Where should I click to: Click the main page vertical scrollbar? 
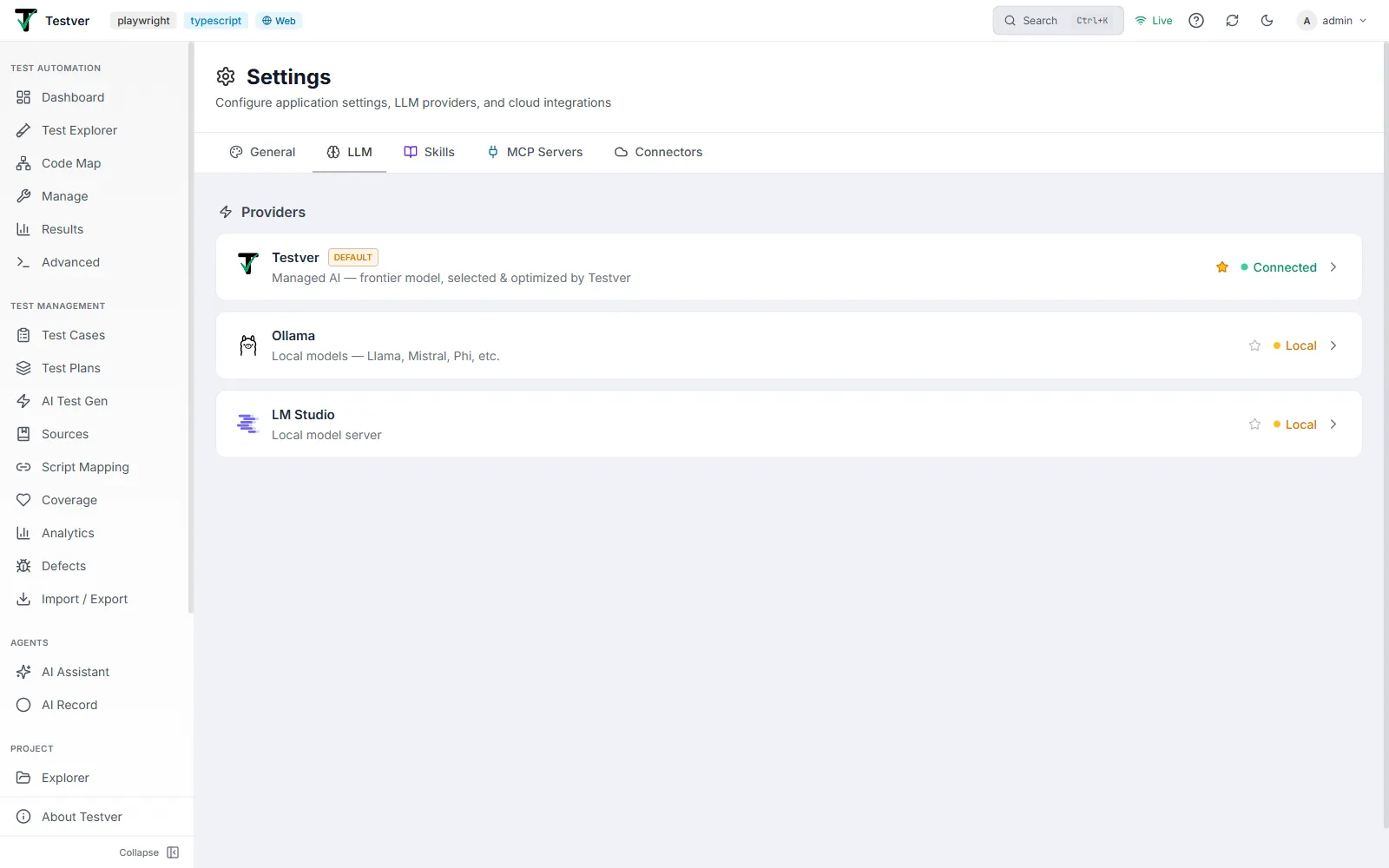pyautogui.click(x=1386, y=434)
